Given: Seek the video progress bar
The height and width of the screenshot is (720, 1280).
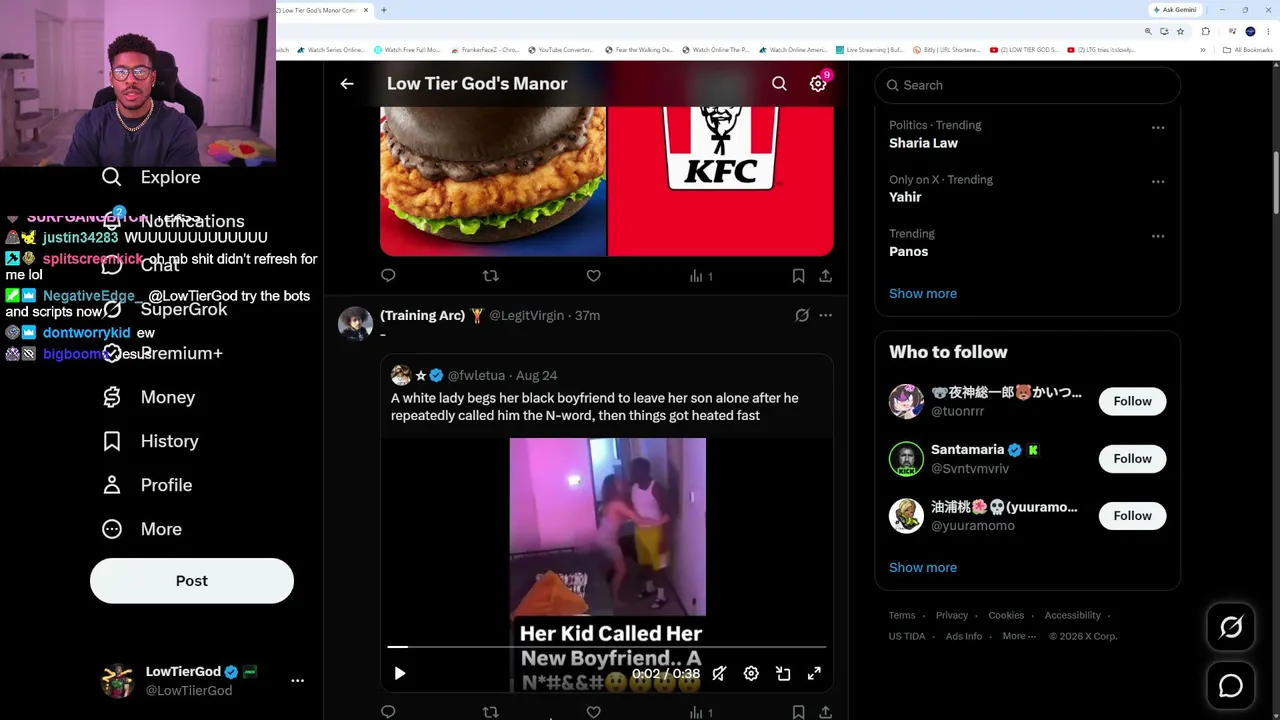Looking at the screenshot, I should [x=607, y=647].
